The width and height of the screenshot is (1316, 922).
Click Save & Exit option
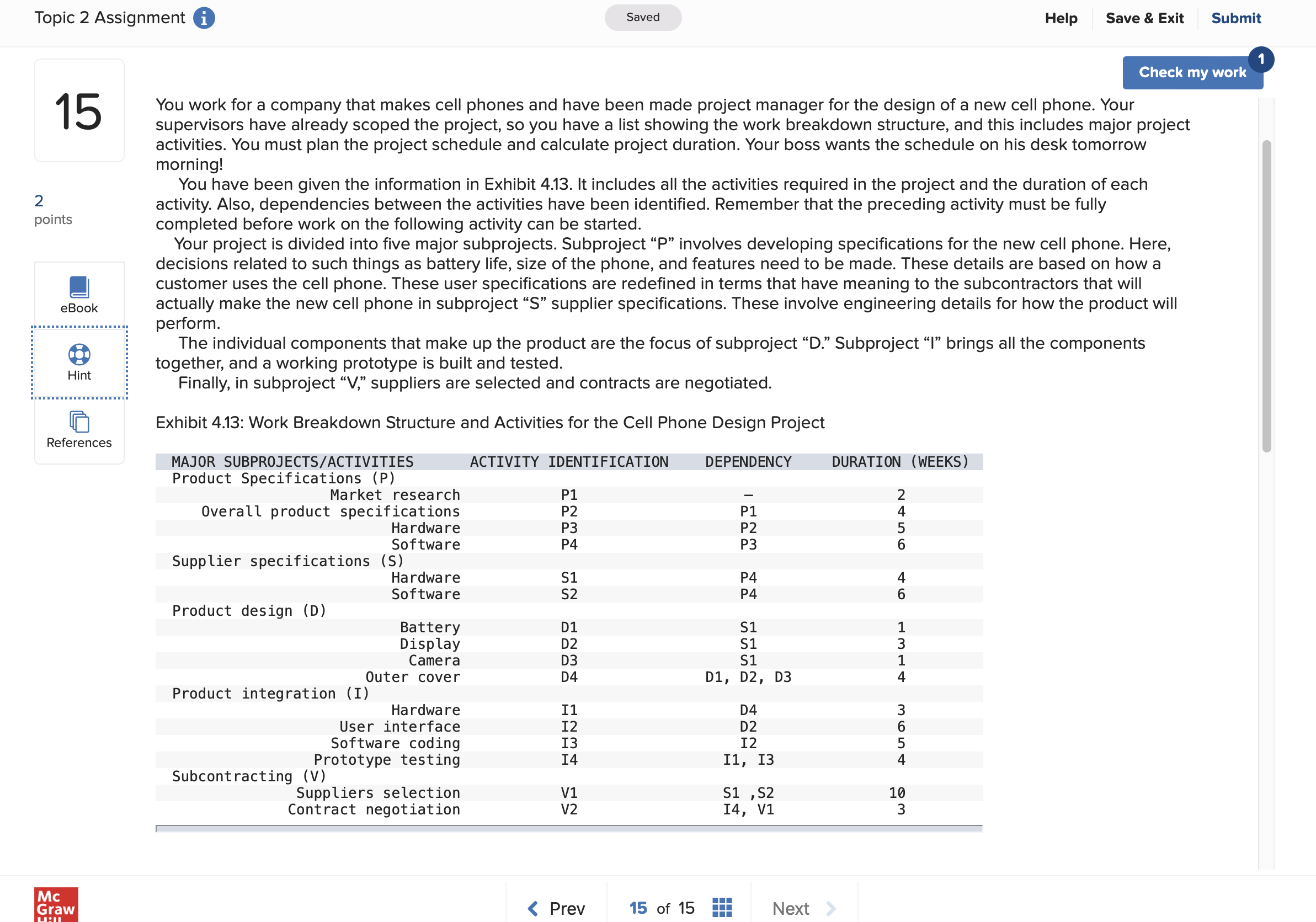pos(1145,17)
